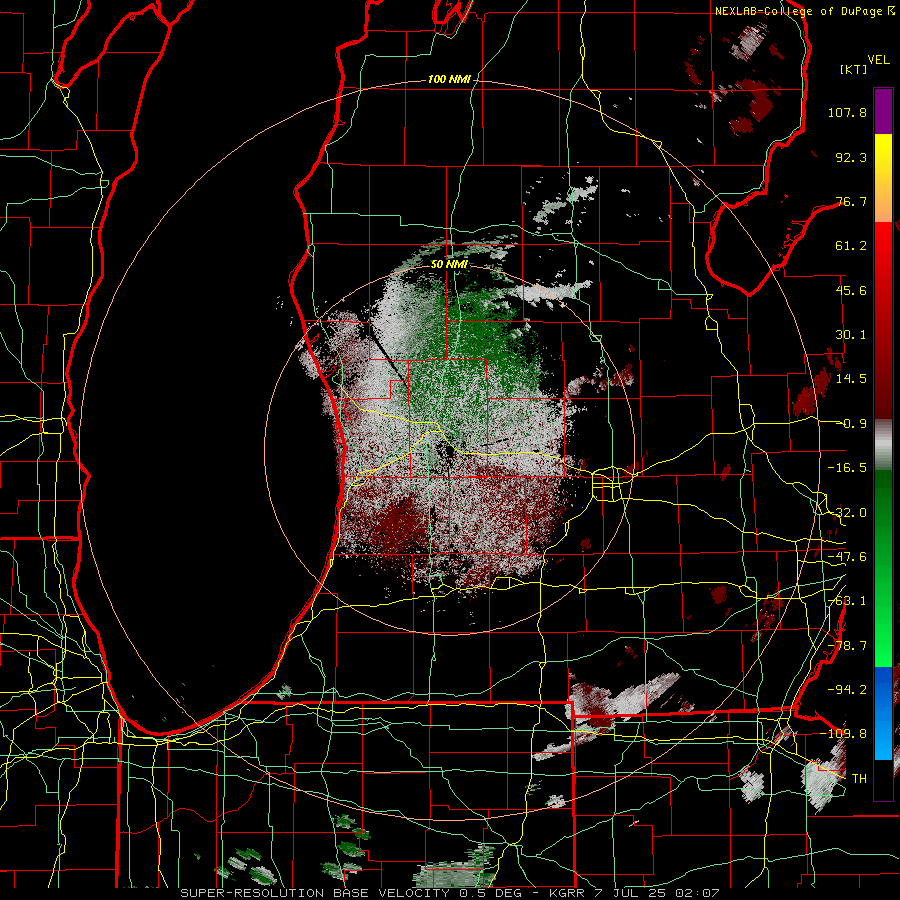Click the Super-Resolution Base Velocity caption
The image size is (900, 900).
(450, 893)
